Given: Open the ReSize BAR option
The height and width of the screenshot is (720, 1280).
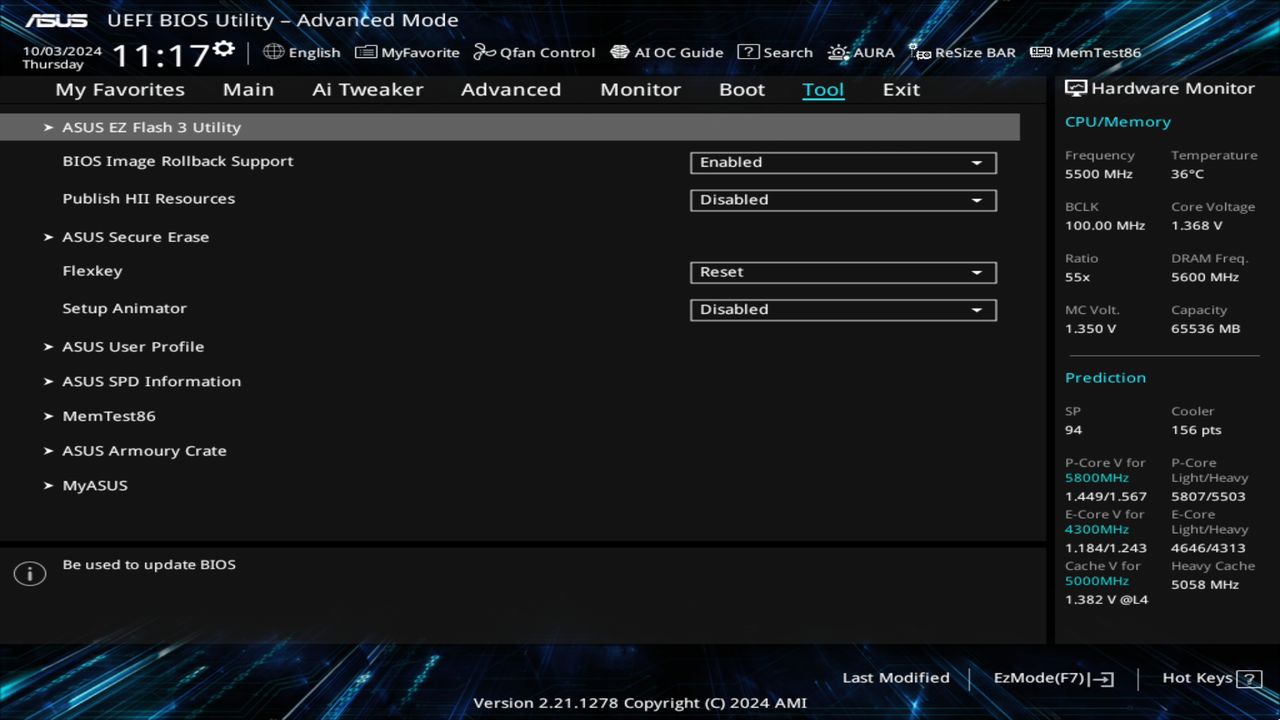Looking at the screenshot, I should pos(962,52).
